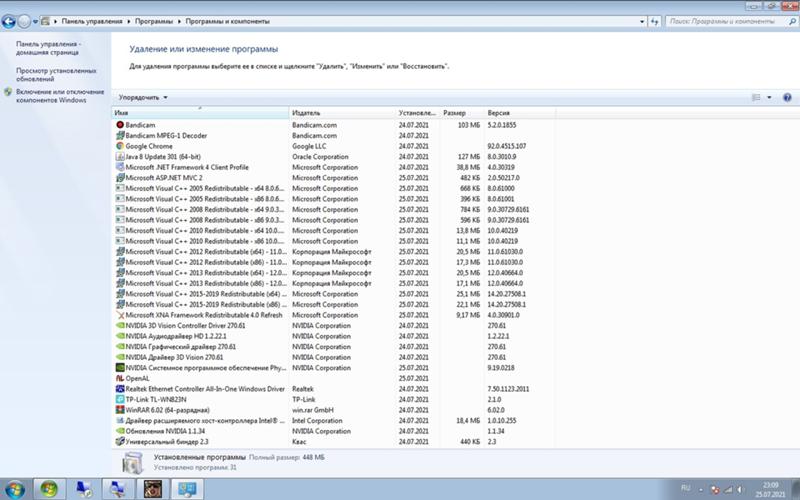Open the Упорядочить dropdown menu
The height and width of the screenshot is (500, 800).
[x=143, y=97]
